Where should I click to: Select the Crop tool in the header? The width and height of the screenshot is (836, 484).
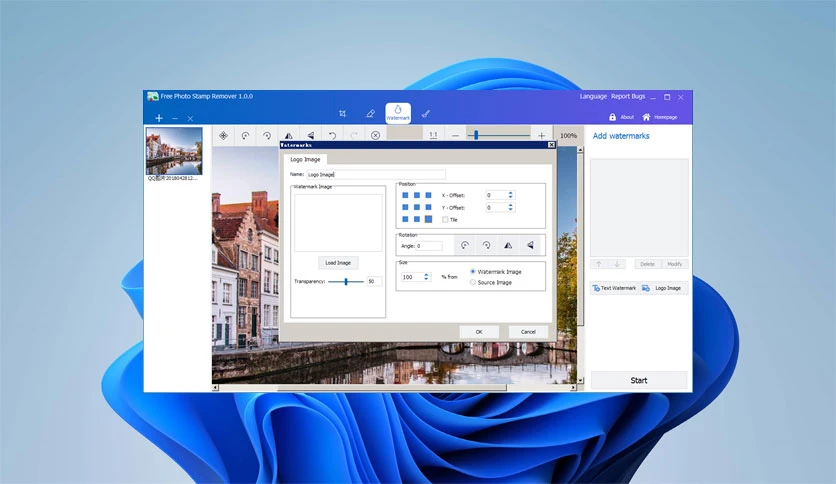[x=343, y=114]
